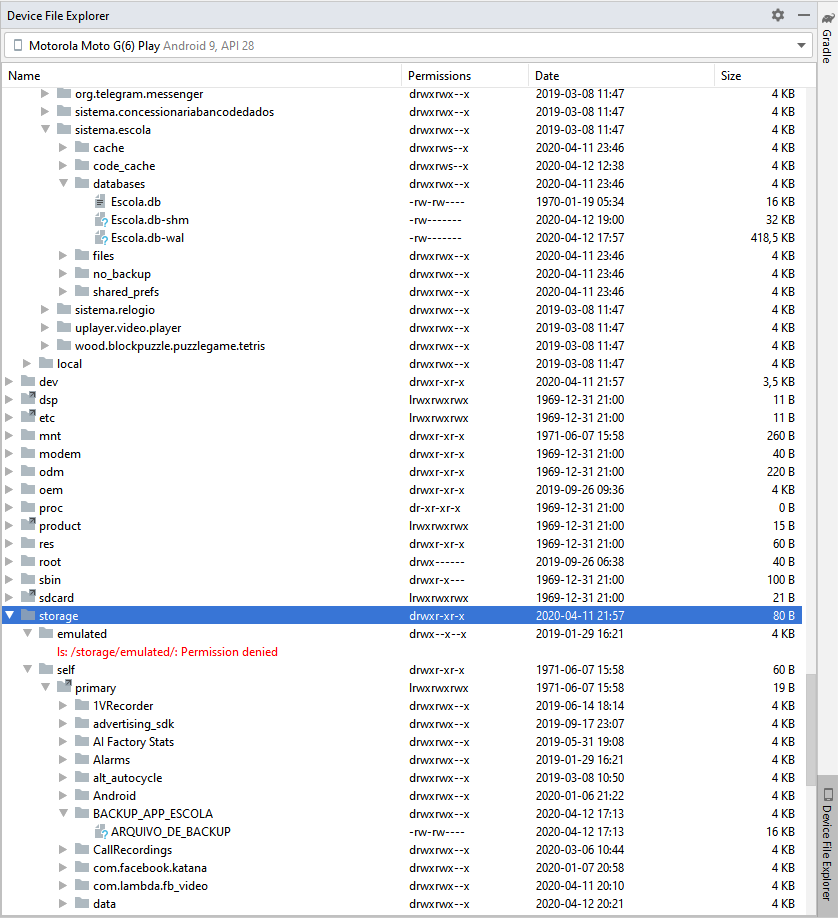Click the vertical scrollbar thumb
Viewport: 838px width, 918px height.
click(x=810, y=729)
